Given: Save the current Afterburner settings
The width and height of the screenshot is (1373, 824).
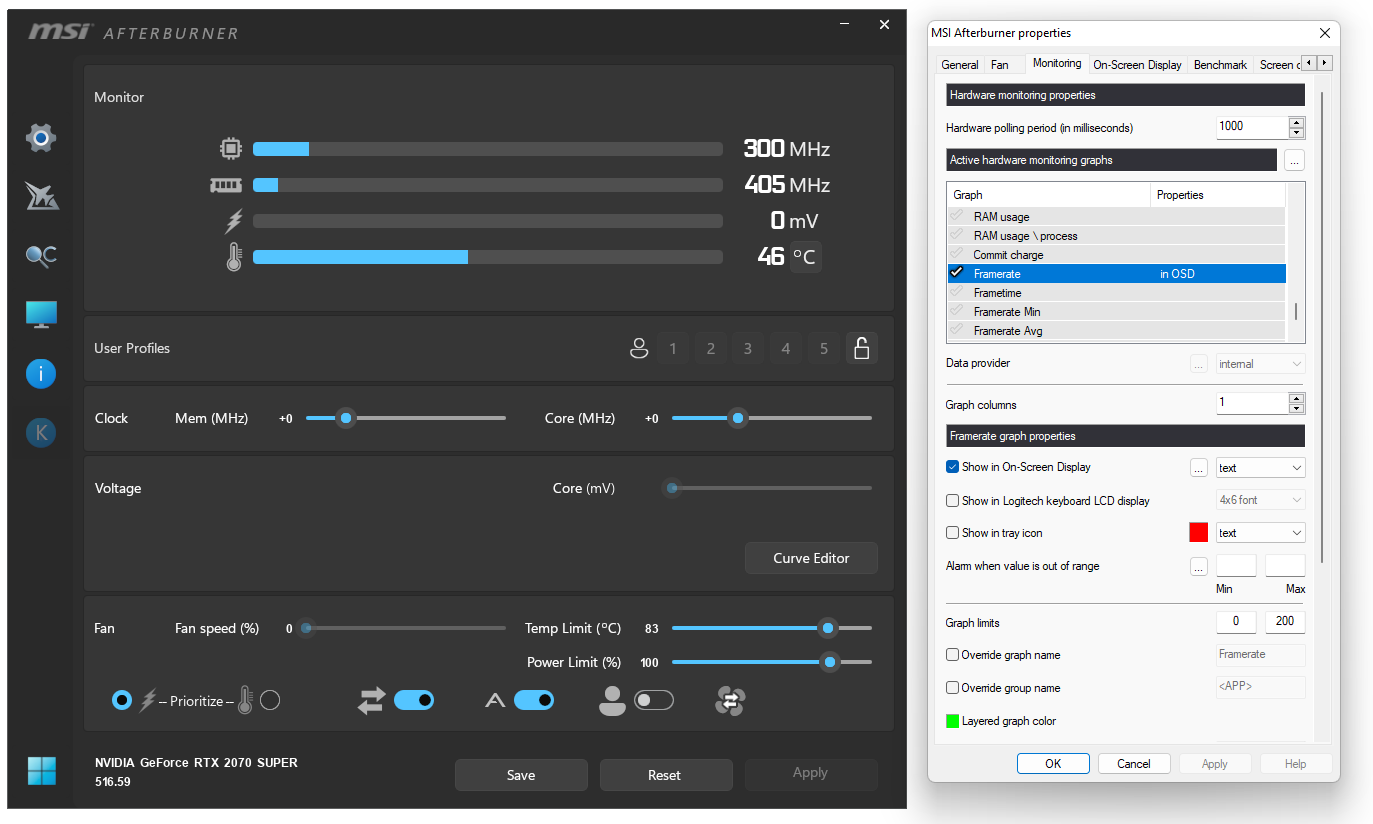Looking at the screenshot, I should [x=521, y=775].
